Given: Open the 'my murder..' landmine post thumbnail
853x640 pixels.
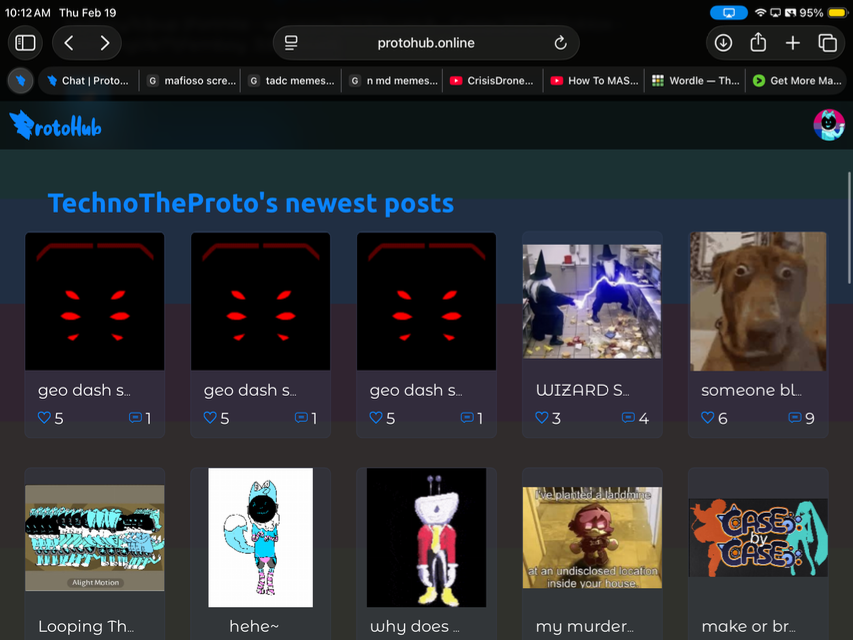Looking at the screenshot, I should click(592, 537).
